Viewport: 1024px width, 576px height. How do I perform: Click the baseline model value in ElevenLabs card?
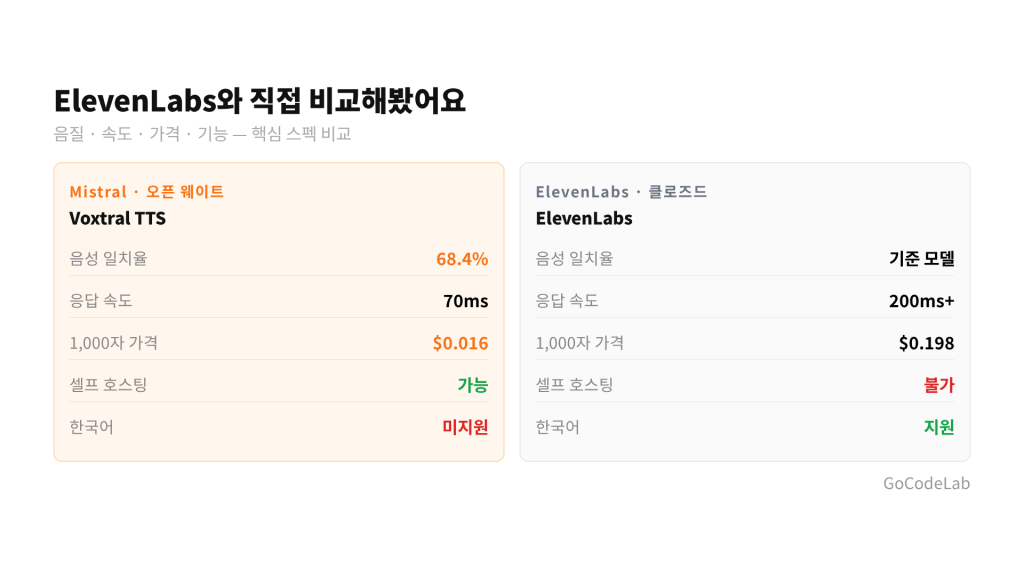tap(921, 259)
